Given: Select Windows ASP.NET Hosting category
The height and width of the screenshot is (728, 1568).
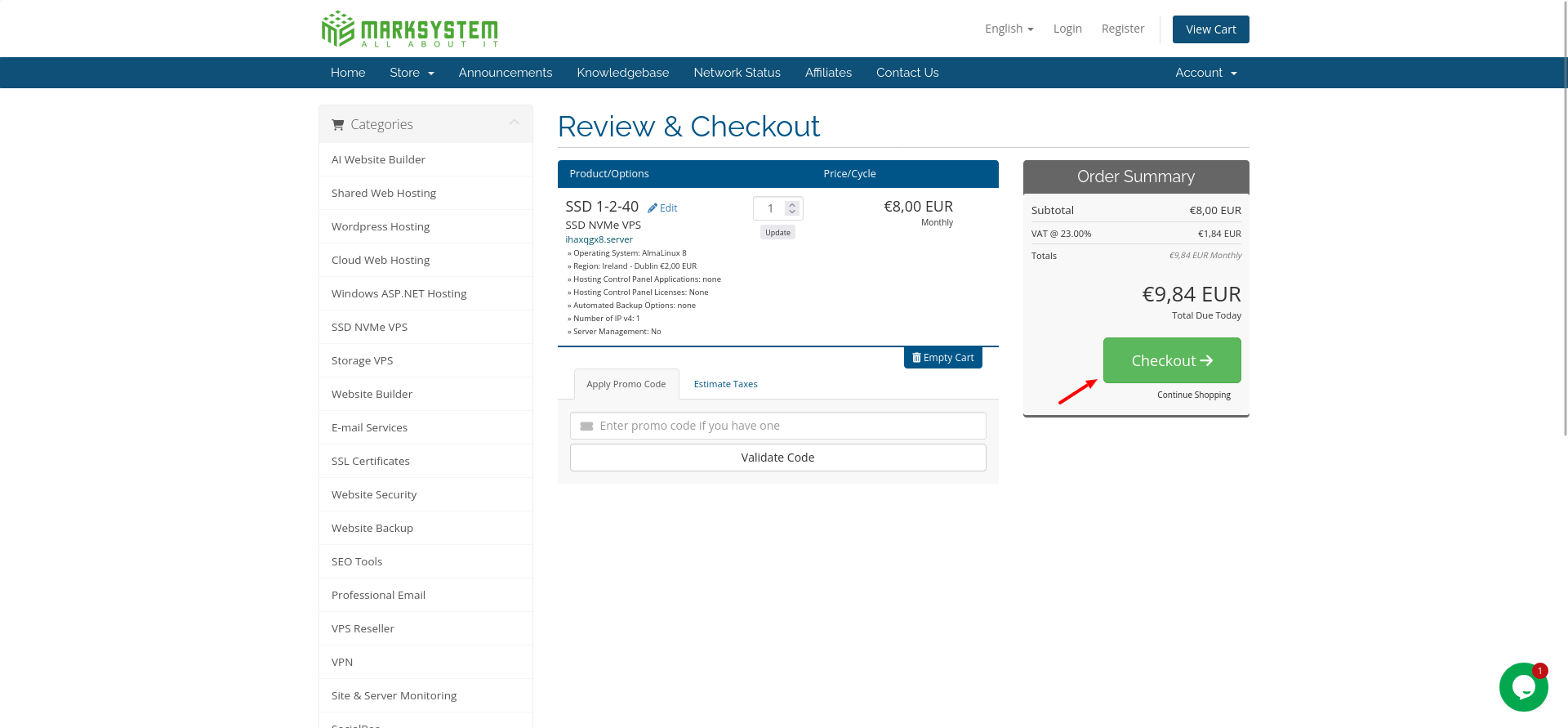Looking at the screenshot, I should [x=425, y=293].
